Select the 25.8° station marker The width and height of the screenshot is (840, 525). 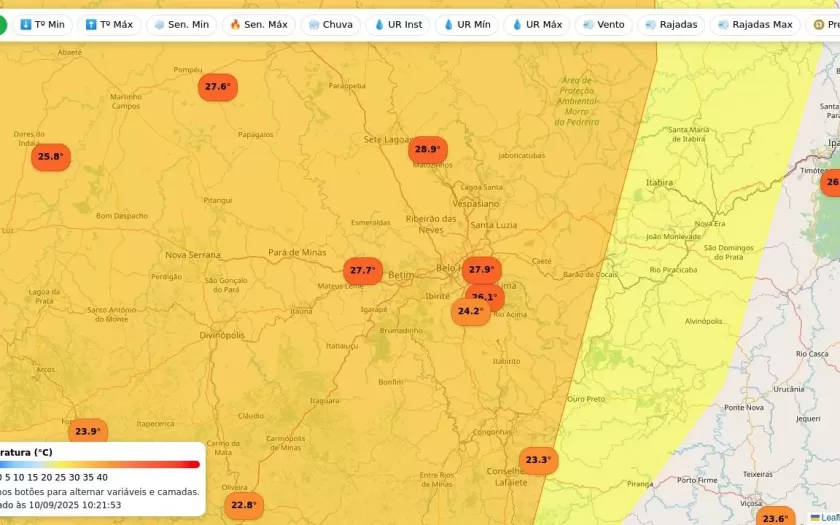tap(50, 157)
